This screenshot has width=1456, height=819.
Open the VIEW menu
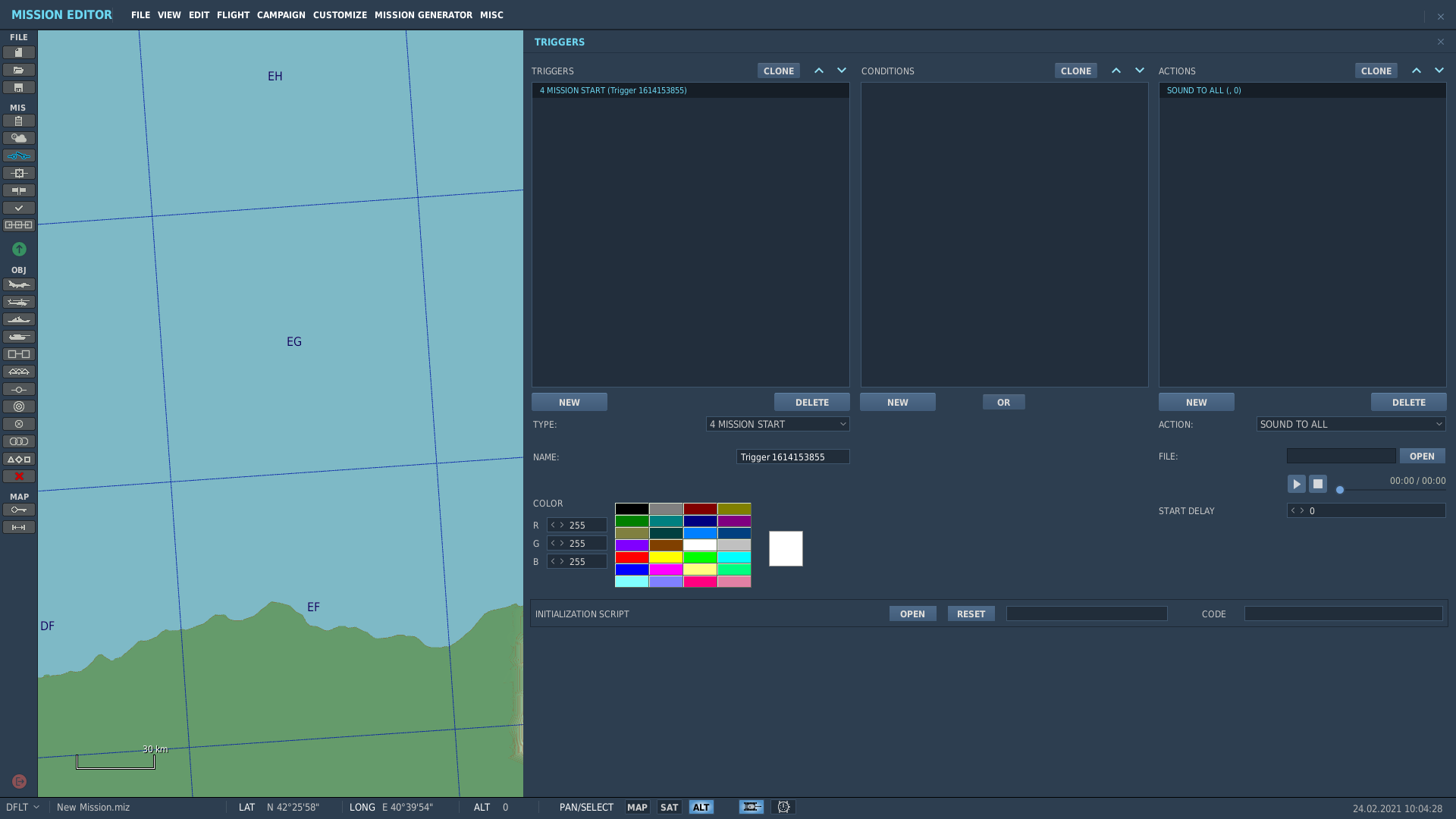(169, 15)
